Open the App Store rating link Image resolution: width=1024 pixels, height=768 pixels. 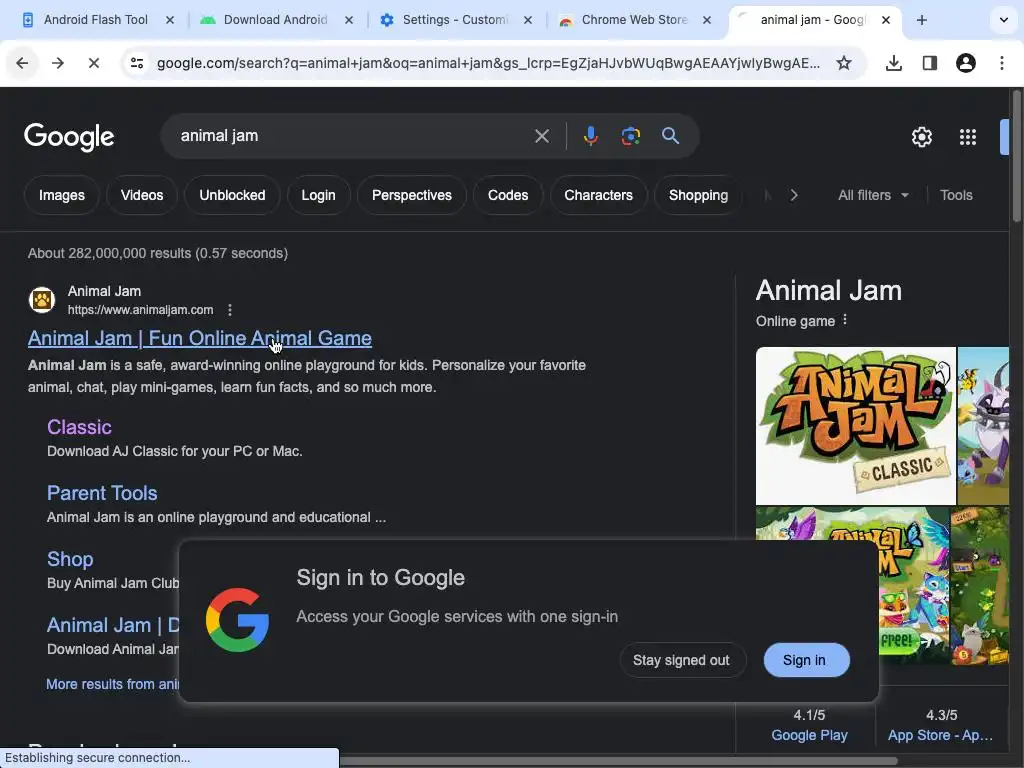click(x=940, y=735)
